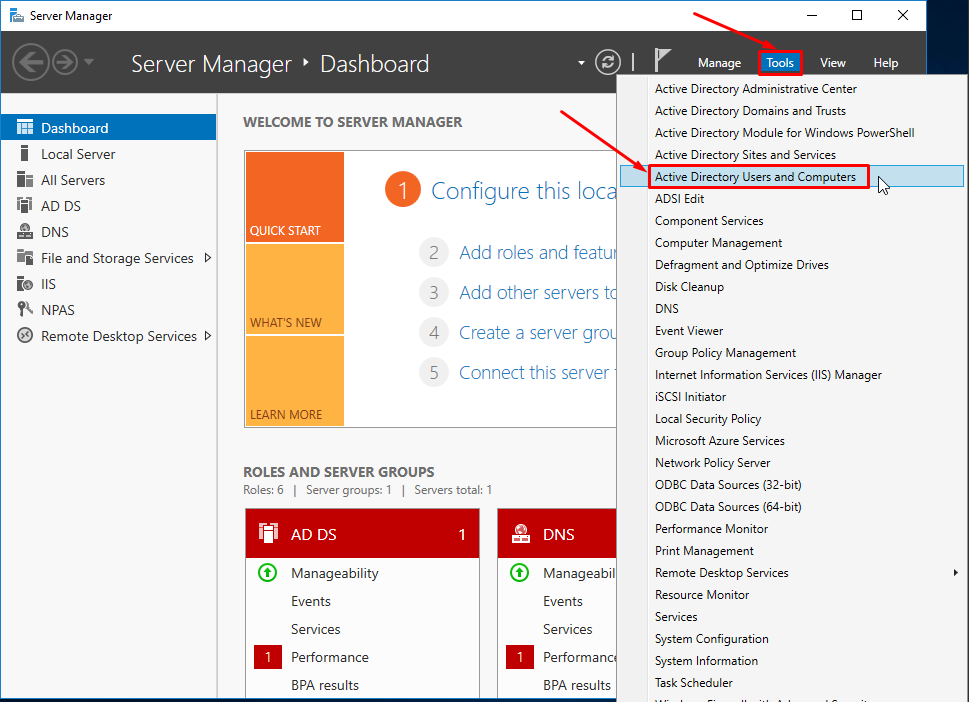Click the AD DS sidebar icon

(x=25, y=206)
